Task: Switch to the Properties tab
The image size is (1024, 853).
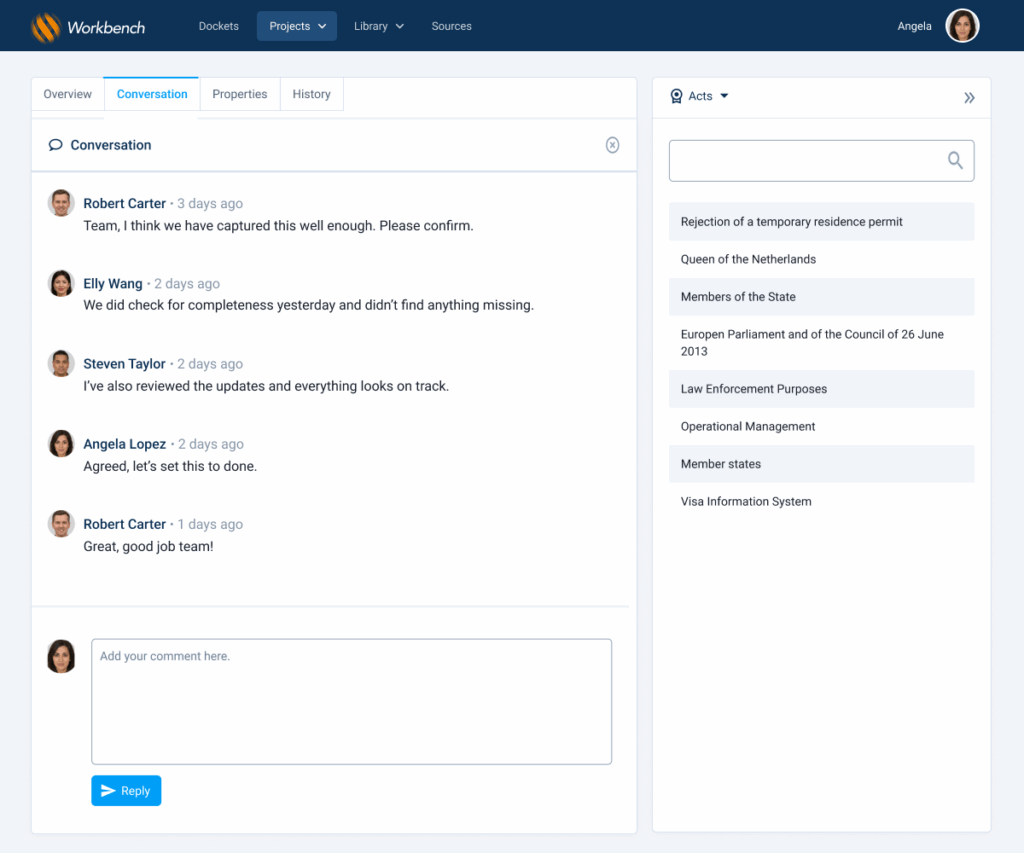Action: click(x=240, y=94)
